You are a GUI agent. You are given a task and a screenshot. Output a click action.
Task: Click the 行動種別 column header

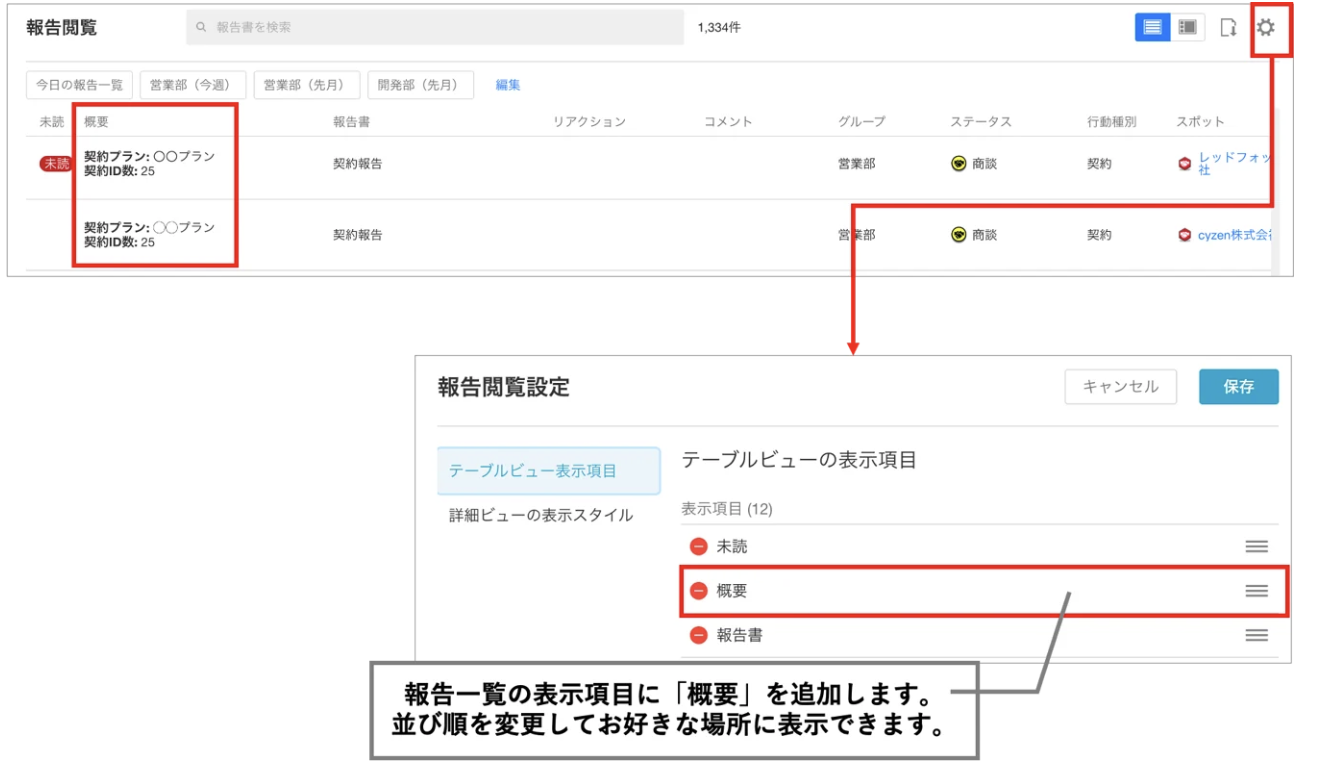pos(1112,122)
